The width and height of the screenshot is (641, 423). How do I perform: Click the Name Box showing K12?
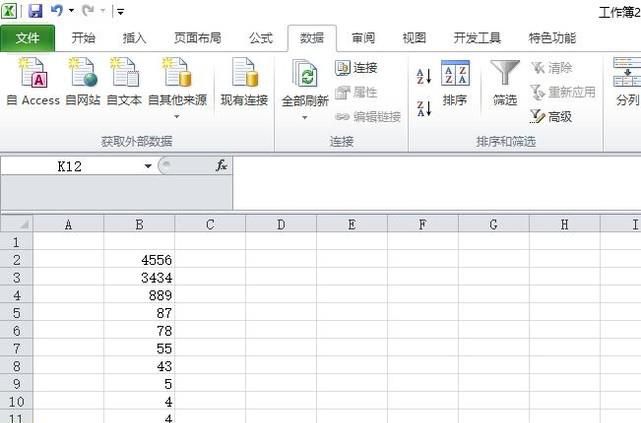tap(69, 166)
